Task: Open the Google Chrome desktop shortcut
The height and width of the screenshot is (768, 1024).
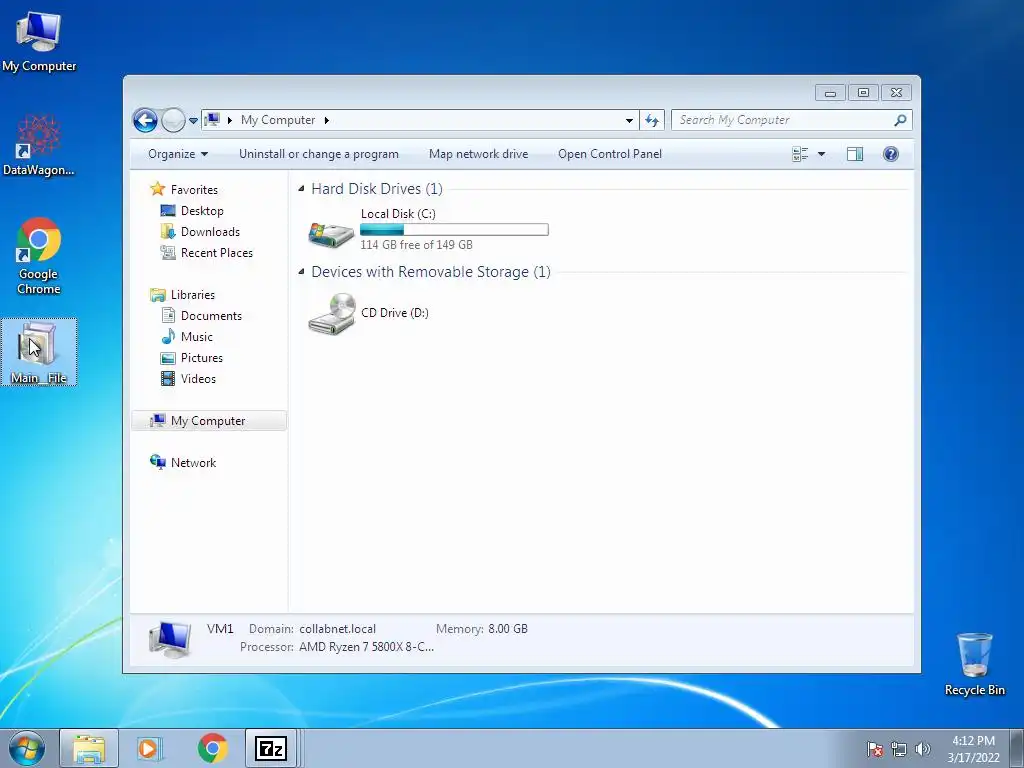Action: pyautogui.click(x=39, y=255)
